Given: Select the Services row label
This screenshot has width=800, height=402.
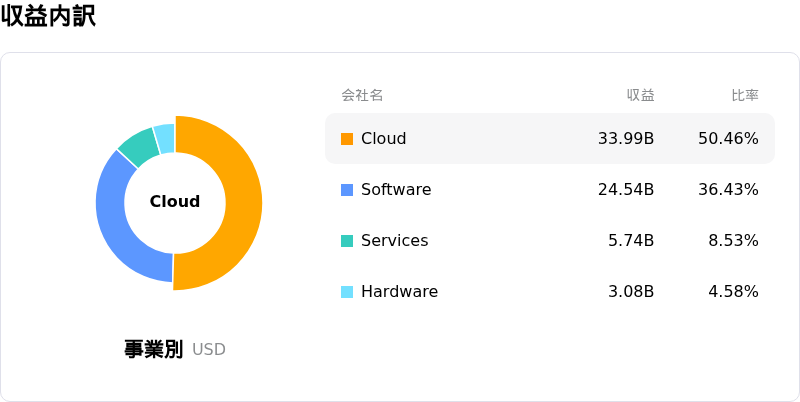Looking at the screenshot, I should point(394,241).
